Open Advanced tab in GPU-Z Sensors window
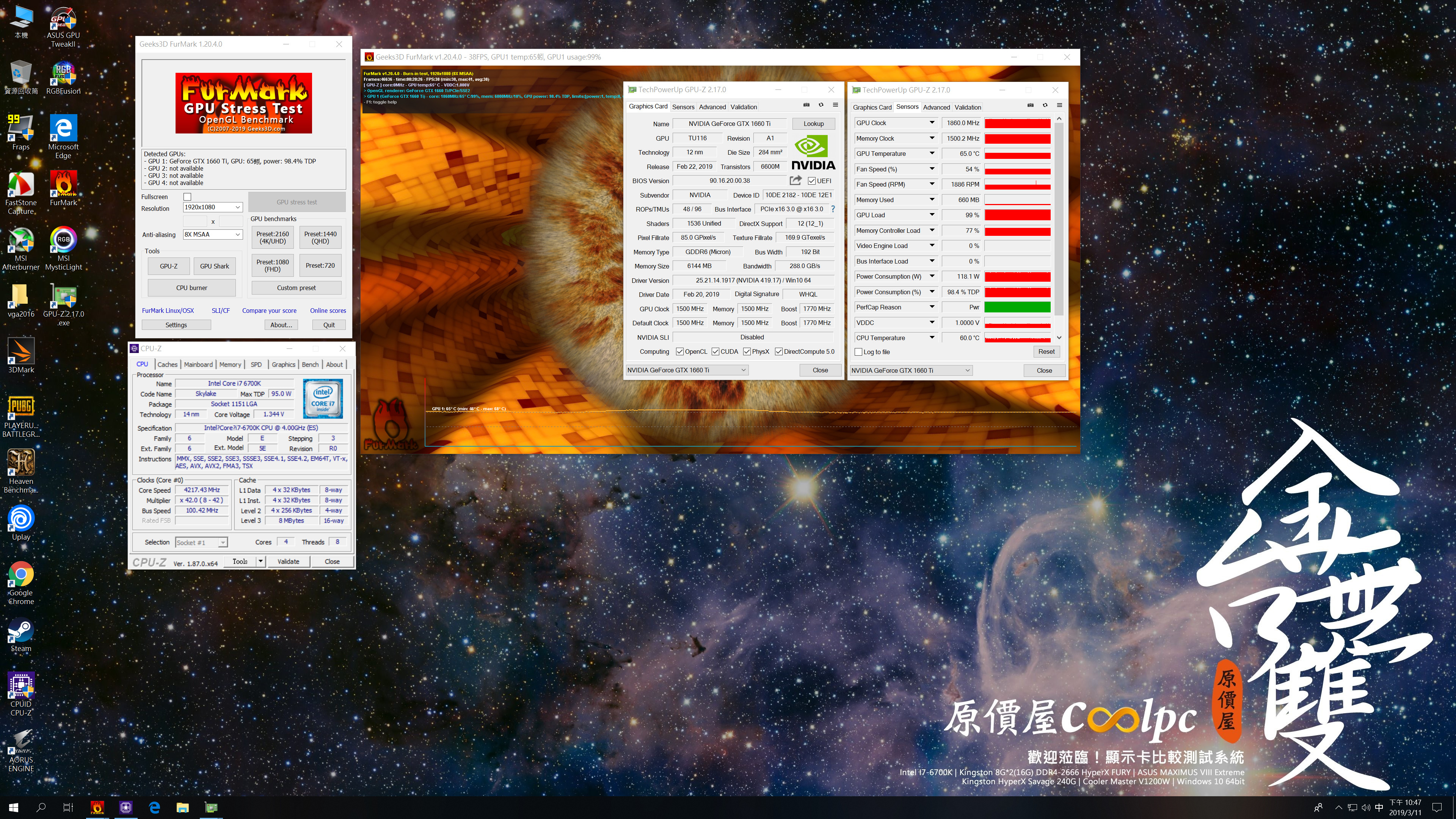 (937, 107)
